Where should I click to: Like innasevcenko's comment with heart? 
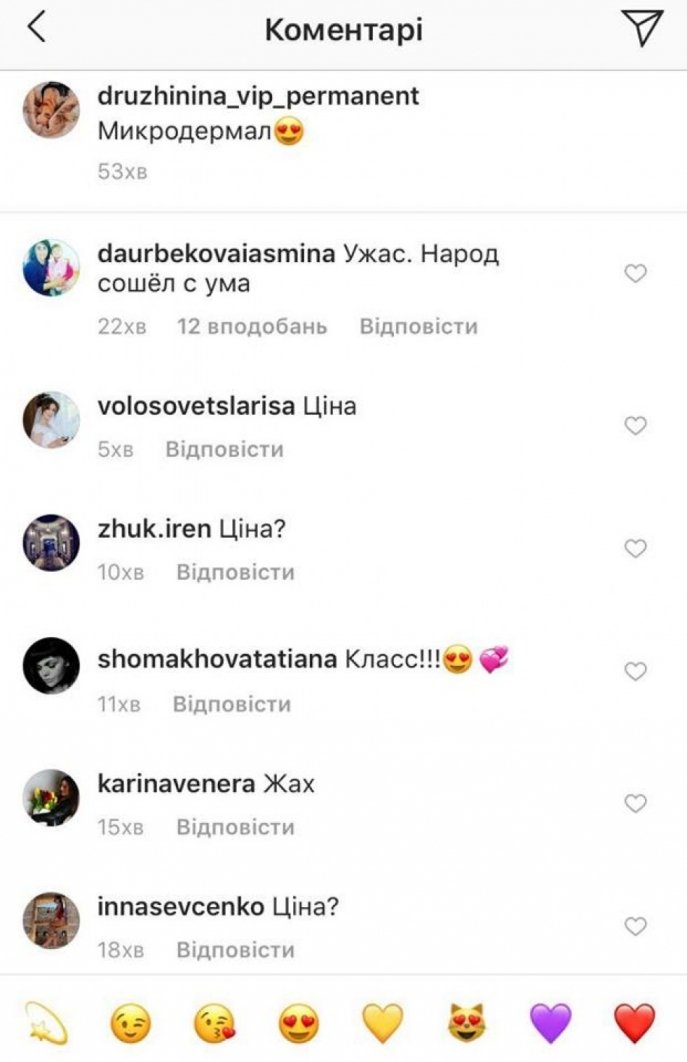pos(635,926)
